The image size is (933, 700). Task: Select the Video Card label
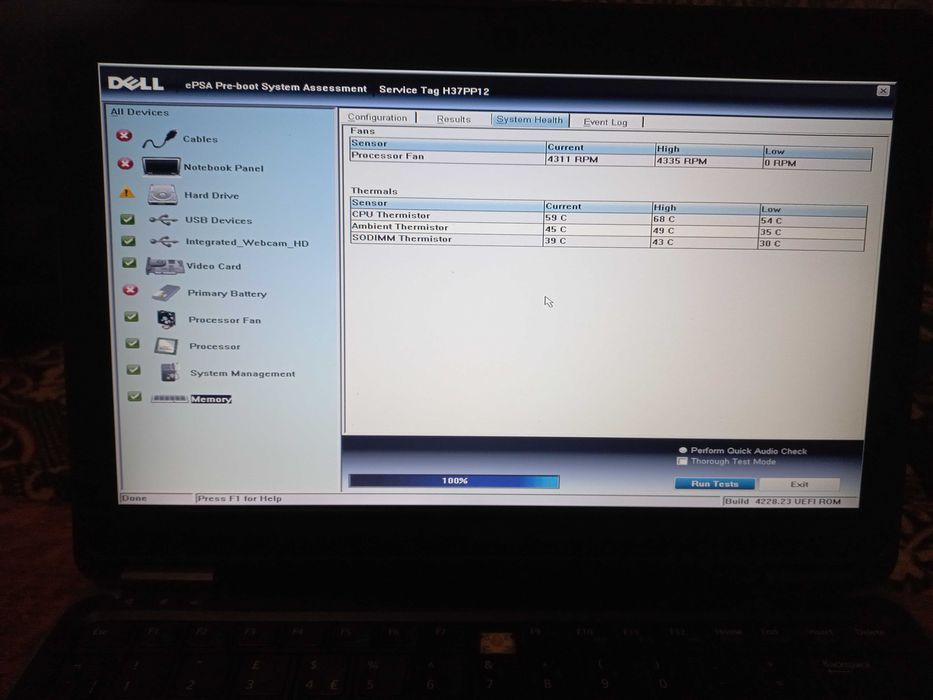(x=214, y=266)
